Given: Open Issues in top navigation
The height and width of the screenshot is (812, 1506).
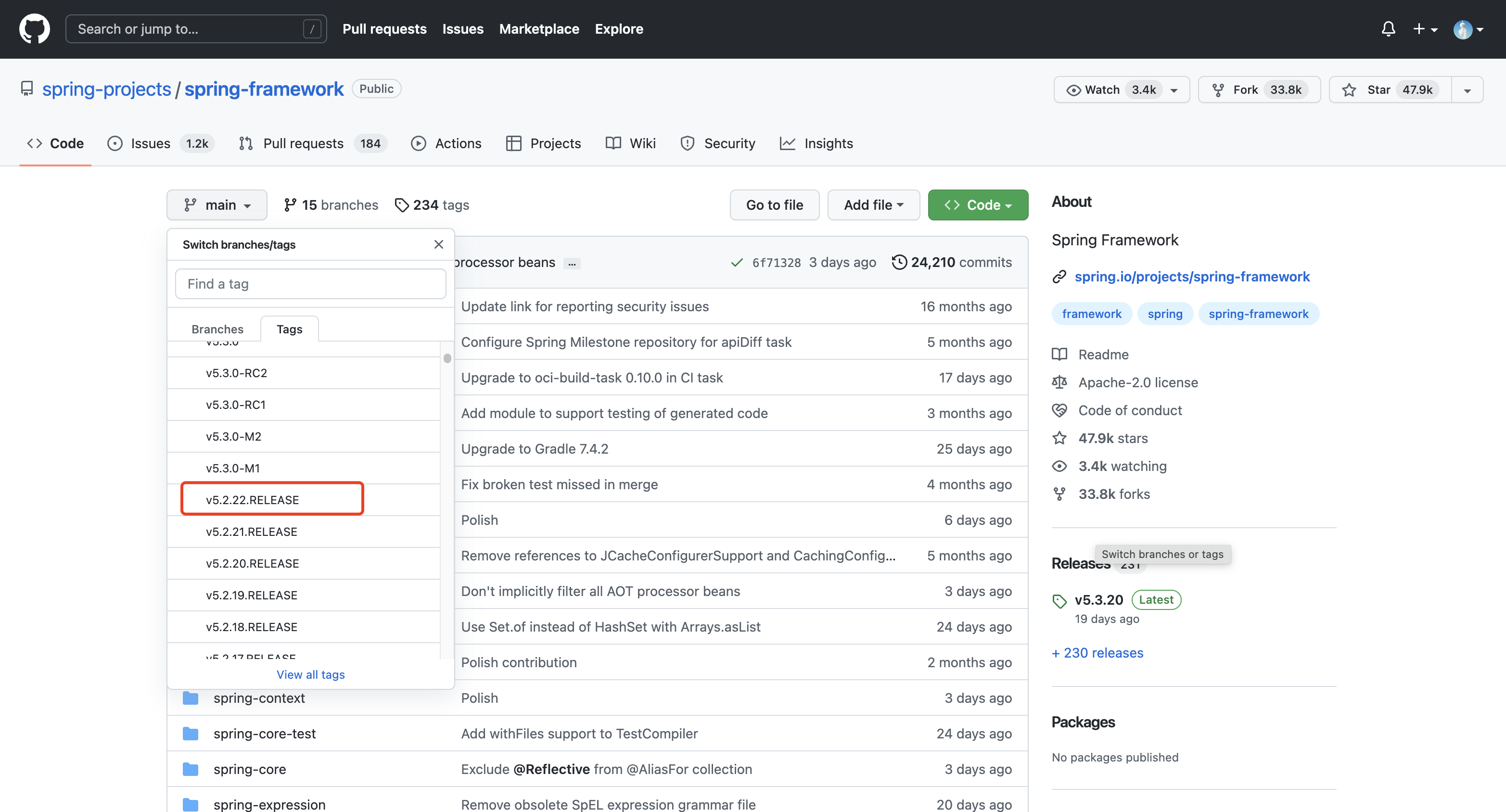Looking at the screenshot, I should pyautogui.click(x=462, y=29).
